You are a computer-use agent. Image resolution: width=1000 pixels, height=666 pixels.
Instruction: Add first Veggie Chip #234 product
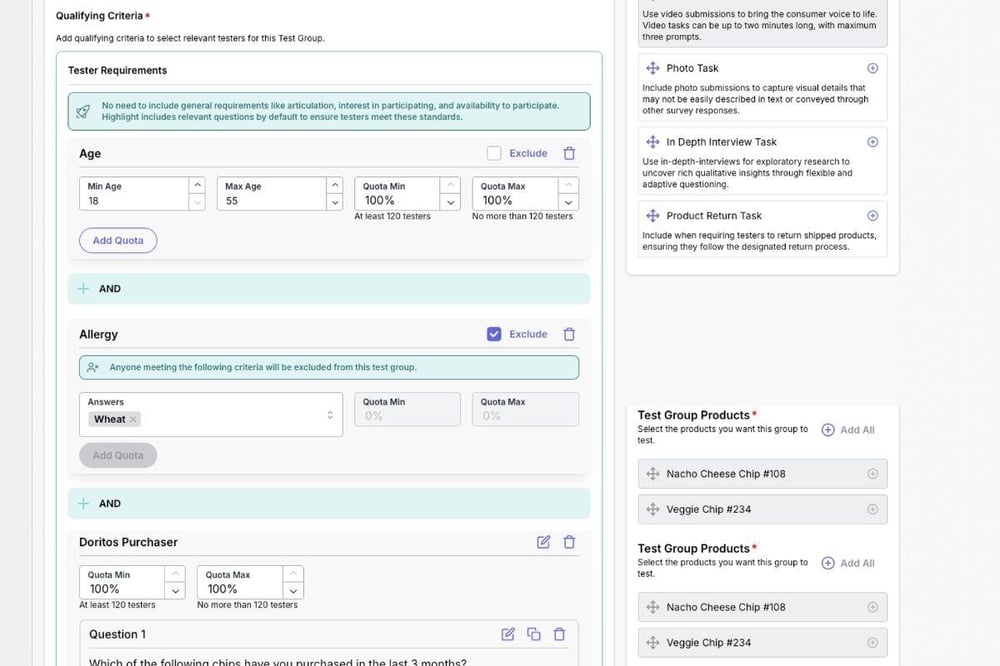872,509
